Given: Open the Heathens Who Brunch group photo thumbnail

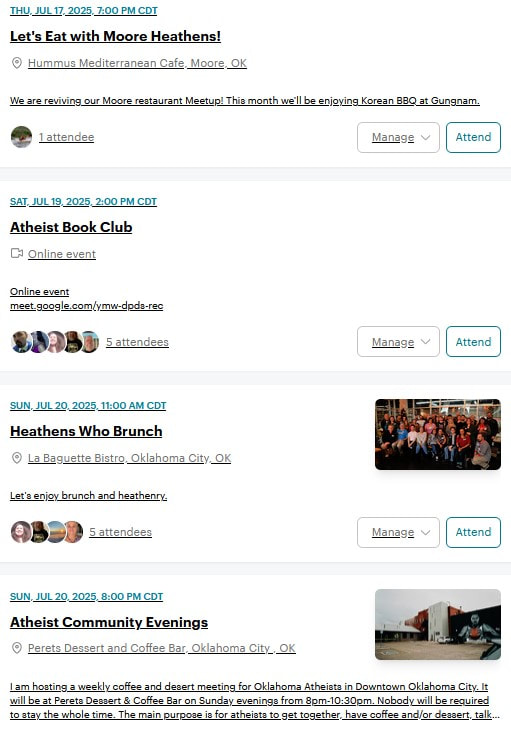Looking at the screenshot, I should (x=438, y=434).
